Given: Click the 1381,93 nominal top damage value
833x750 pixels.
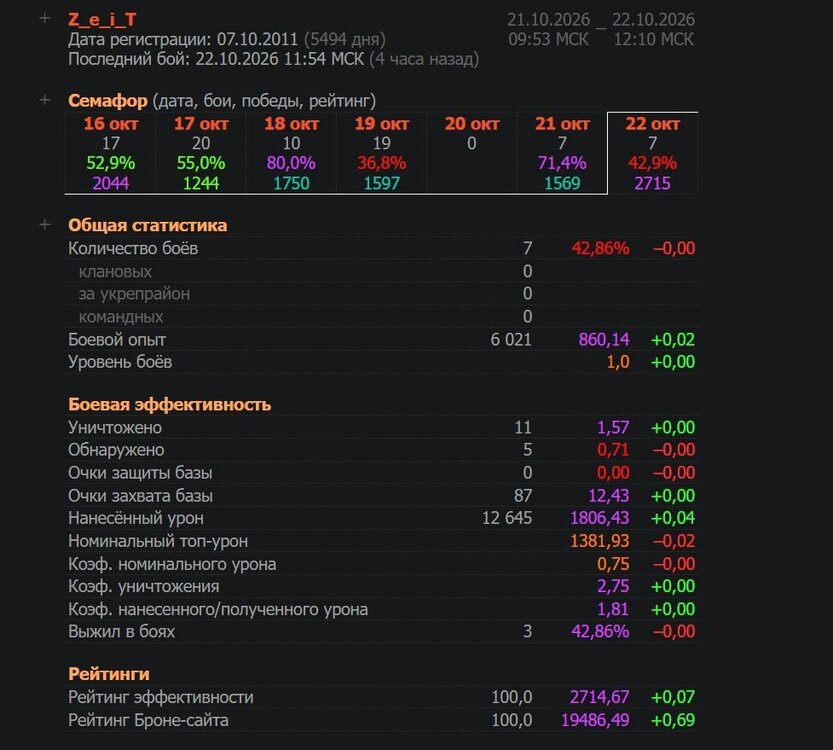Looking at the screenshot, I should point(600,541).
